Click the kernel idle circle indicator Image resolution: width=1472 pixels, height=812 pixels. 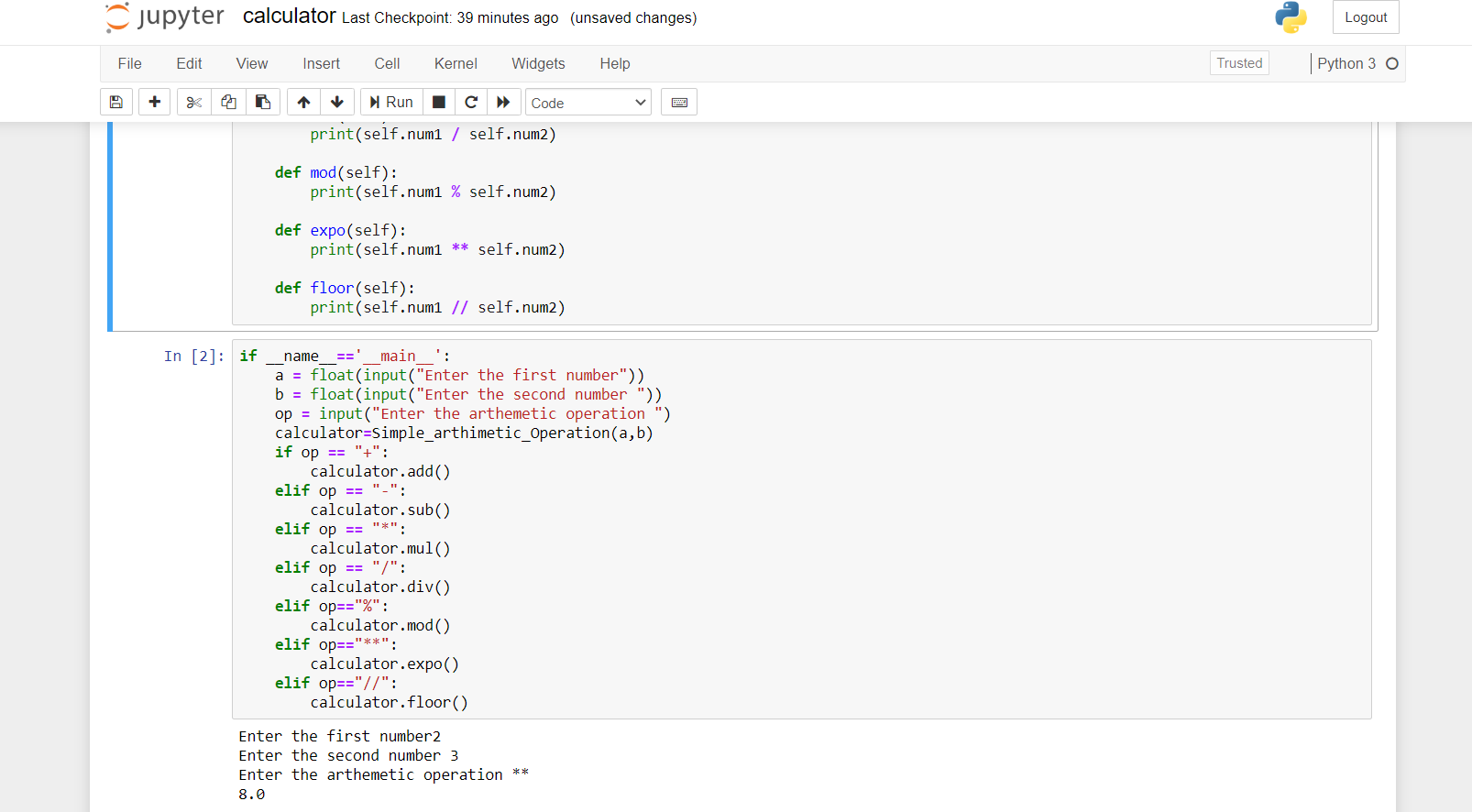coord(1392,63)
